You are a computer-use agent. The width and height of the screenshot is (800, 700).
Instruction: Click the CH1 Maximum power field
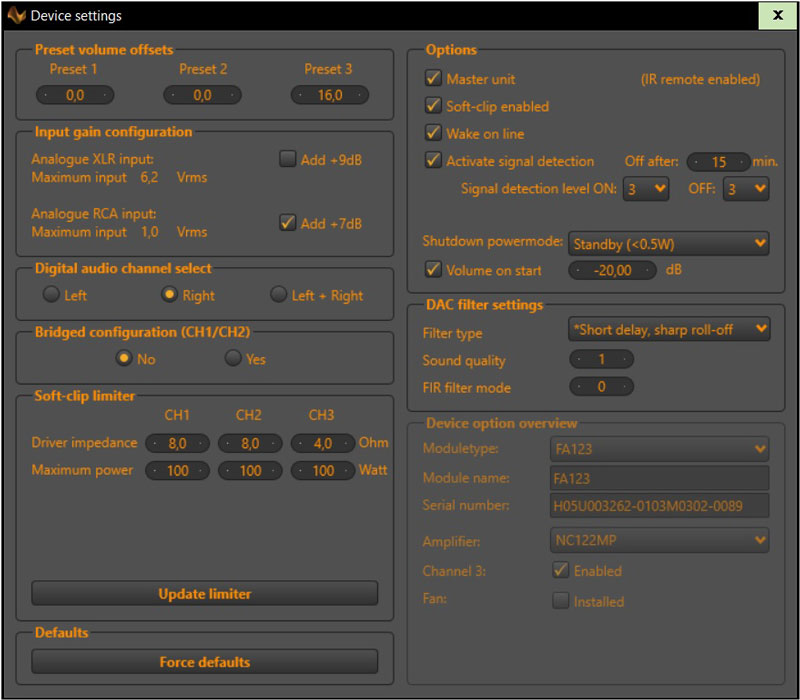coord(177,470)
